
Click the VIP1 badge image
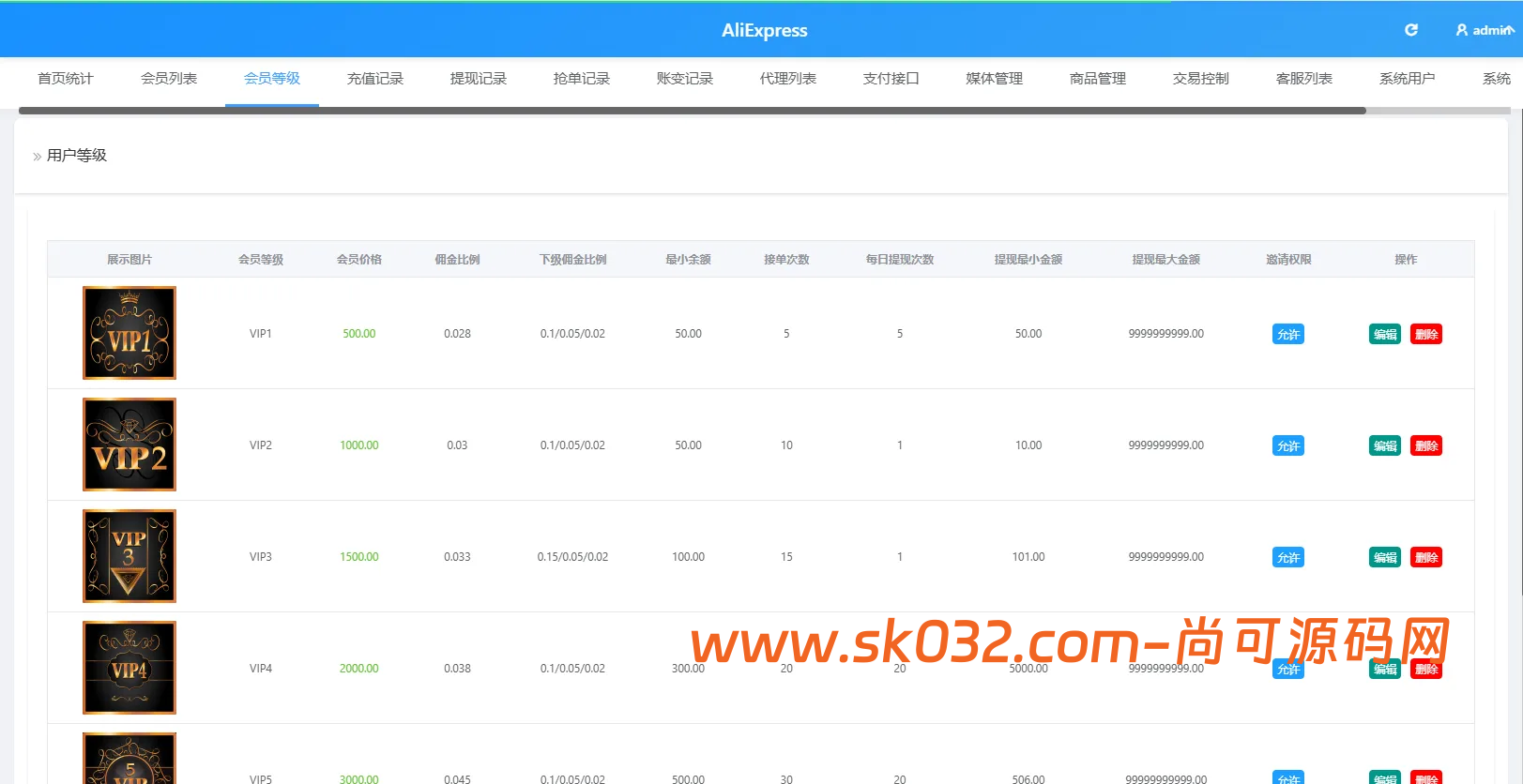click(x=129, y=333)
